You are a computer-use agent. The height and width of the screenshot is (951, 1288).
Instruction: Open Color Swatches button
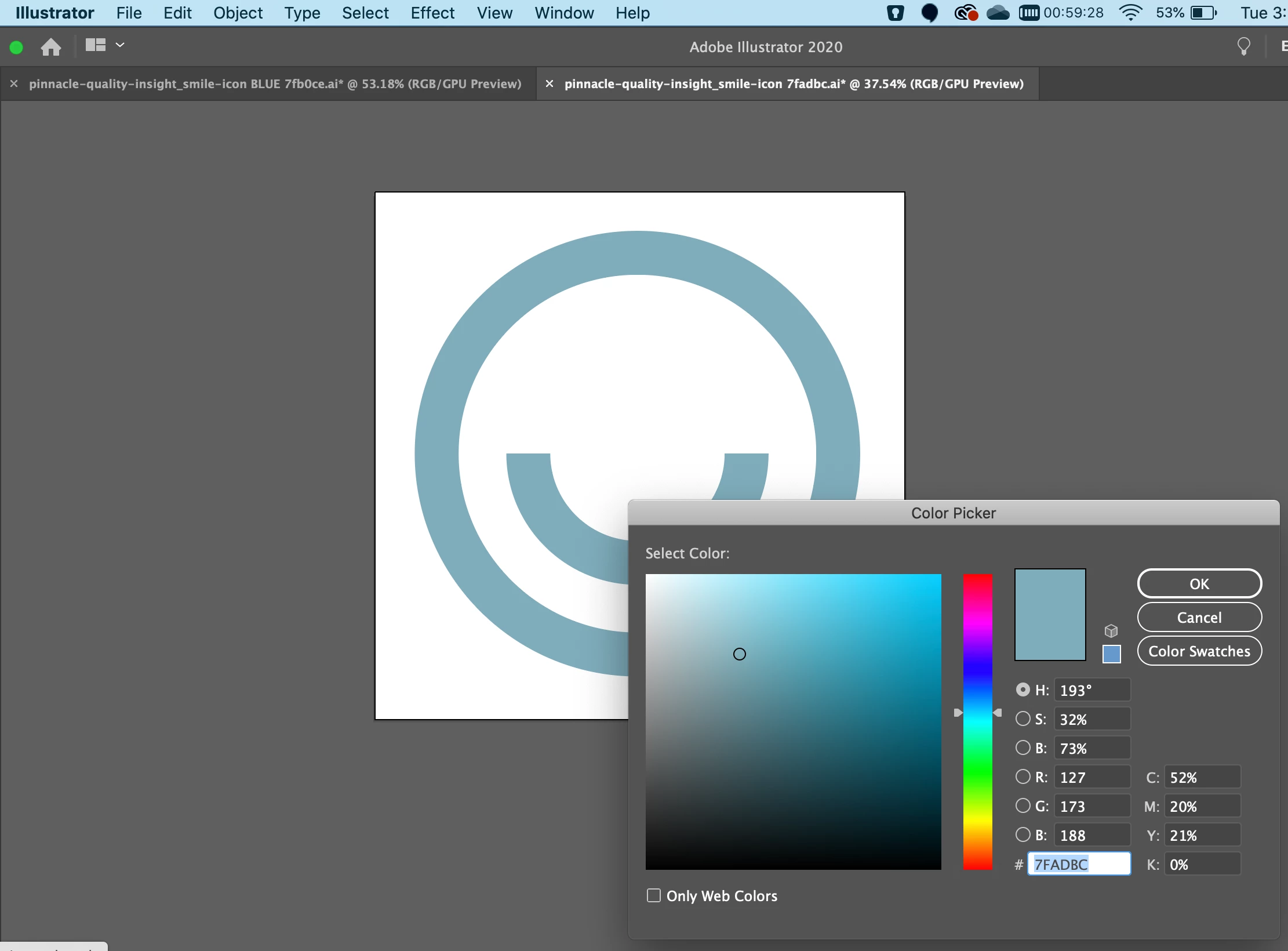(1199, 651)
